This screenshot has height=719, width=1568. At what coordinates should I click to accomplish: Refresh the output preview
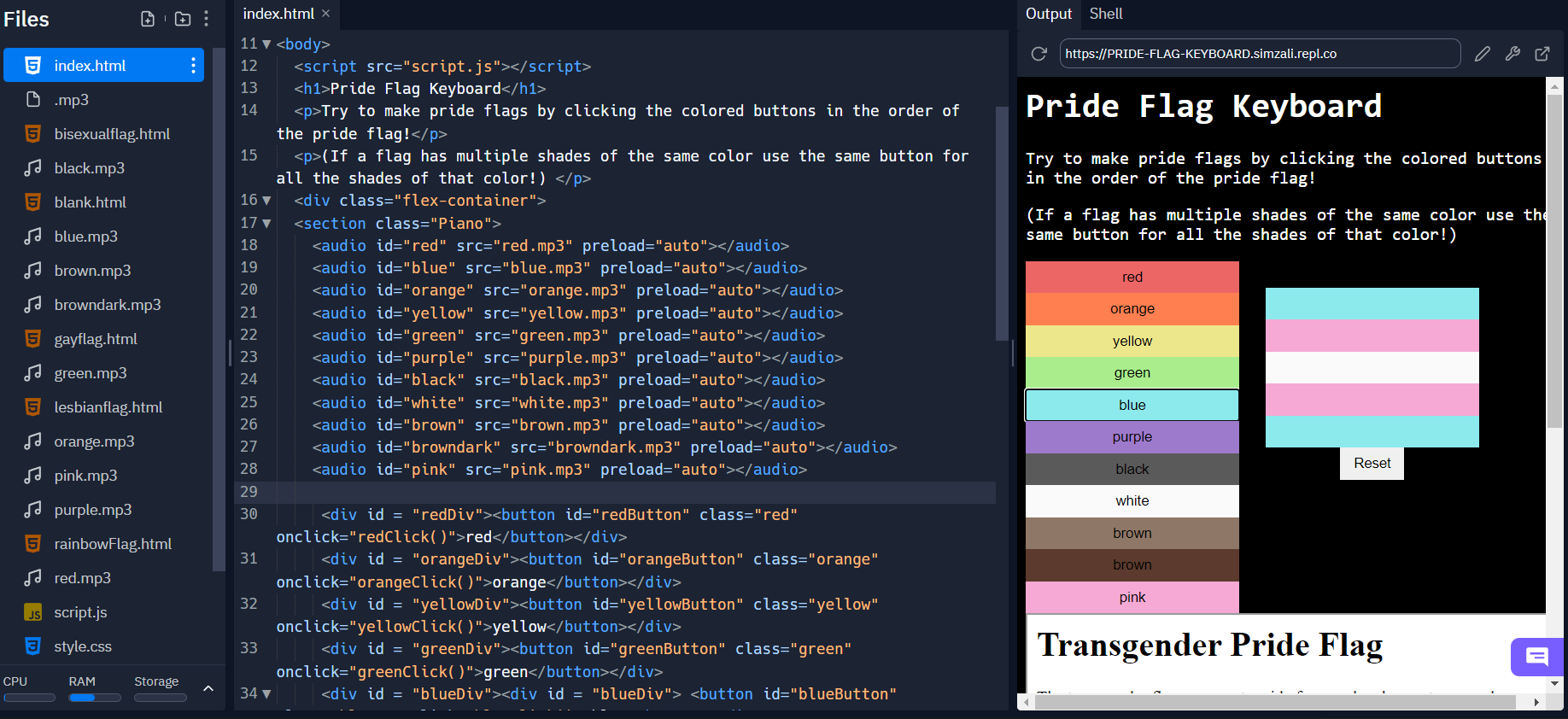pyautogui.click(x=1039, y=54)
